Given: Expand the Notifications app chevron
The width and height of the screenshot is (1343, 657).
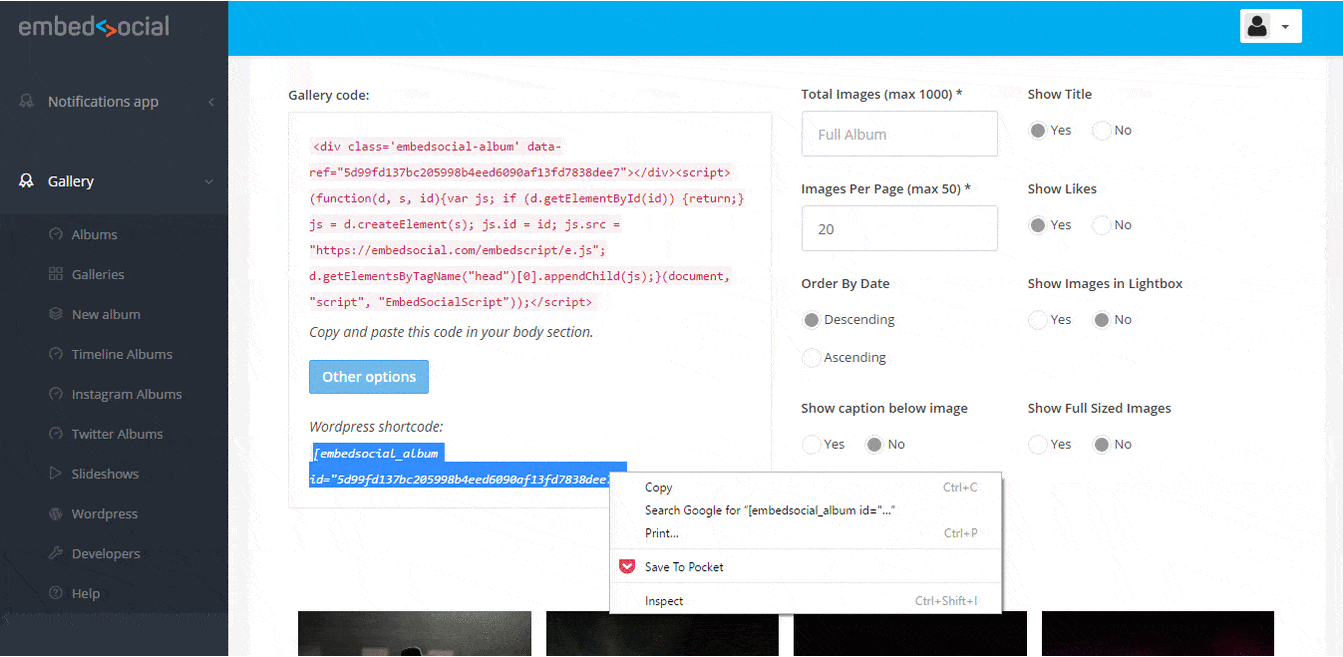Looking at the screenshot, I should [211, 102].
